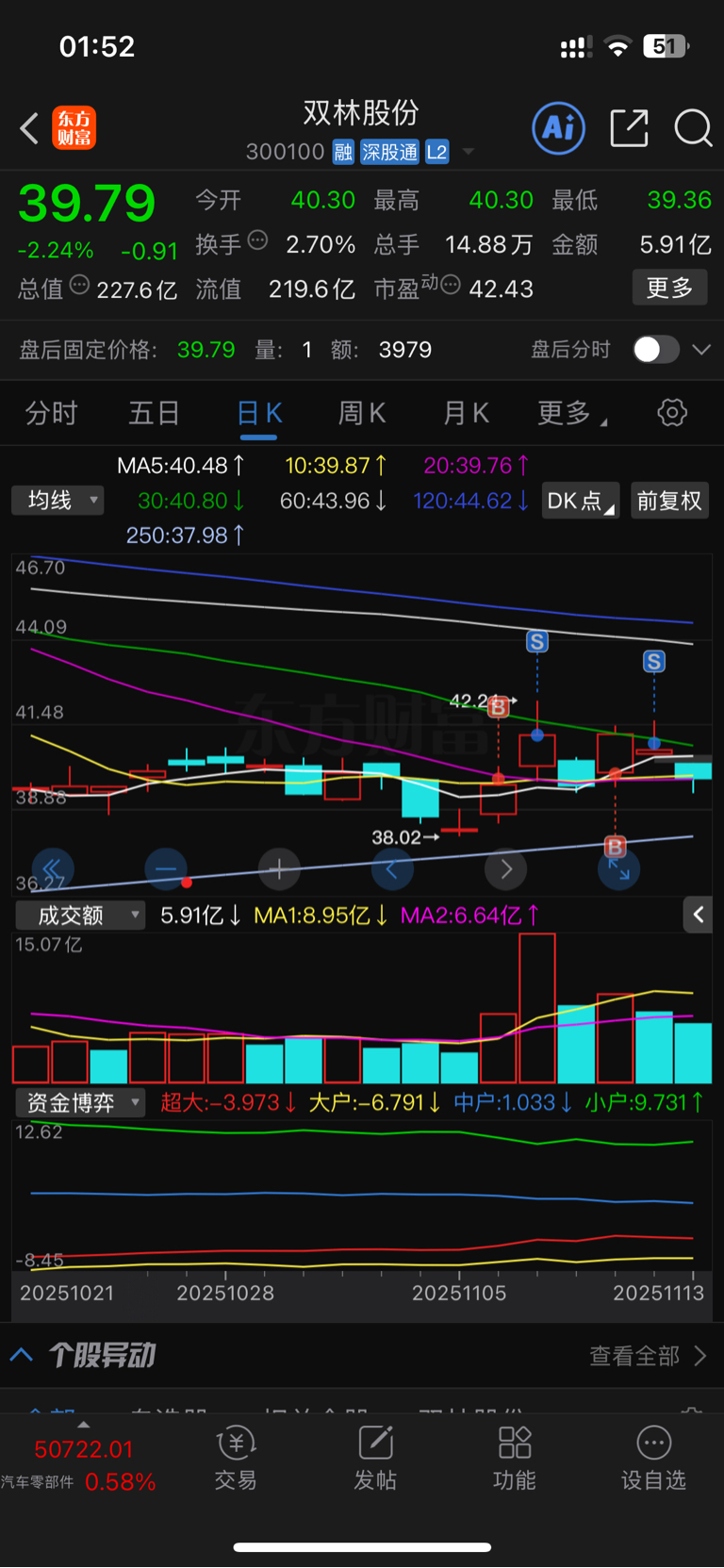Go back using the left arrow
The image size is (724, 1568).
[x=29, y=128]
